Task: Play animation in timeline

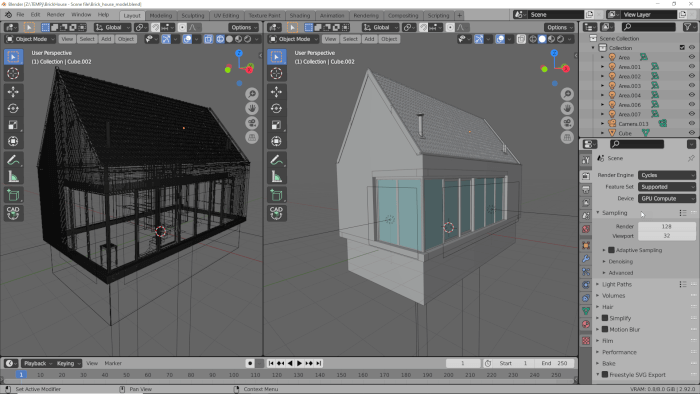Action: tap(300, 363)
